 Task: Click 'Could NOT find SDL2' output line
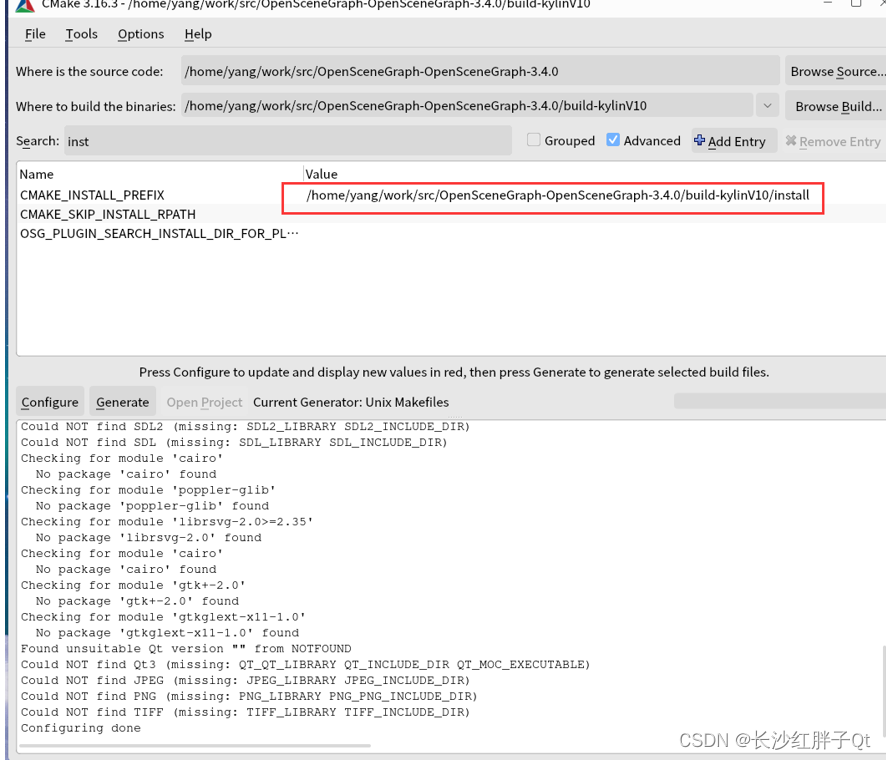[x=245, y=427]
